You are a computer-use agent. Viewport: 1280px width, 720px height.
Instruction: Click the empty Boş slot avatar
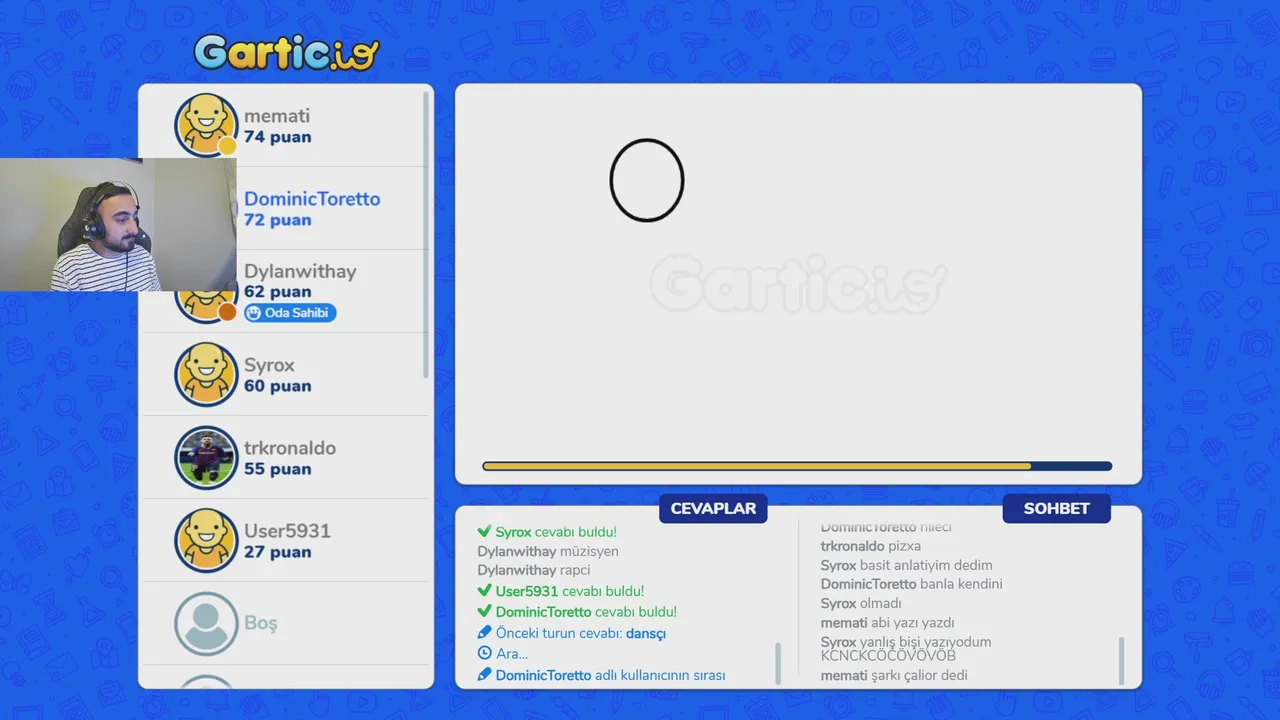pyautogui.click(x=206, y=623)
